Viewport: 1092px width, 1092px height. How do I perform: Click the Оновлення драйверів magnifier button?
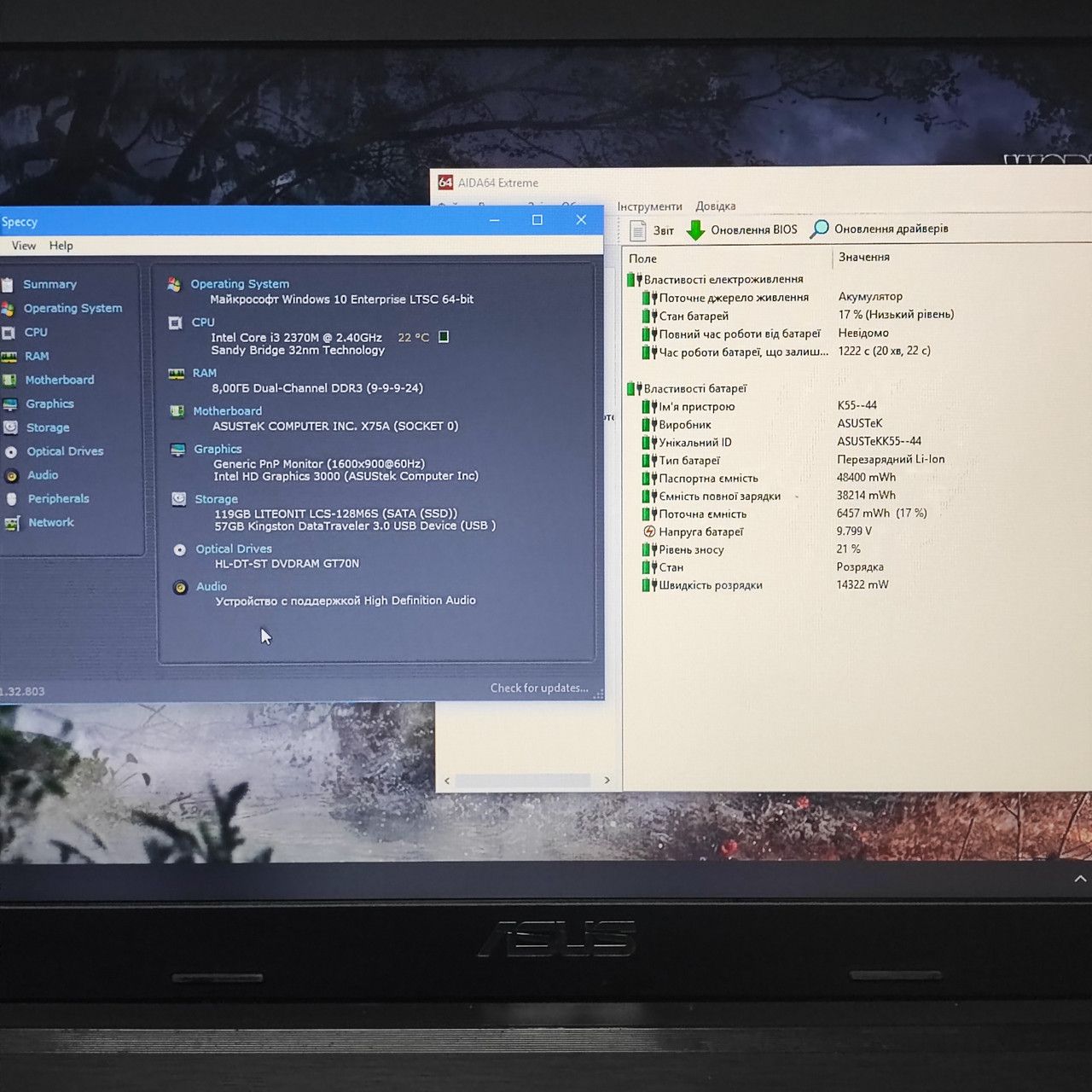pos(879,229)
